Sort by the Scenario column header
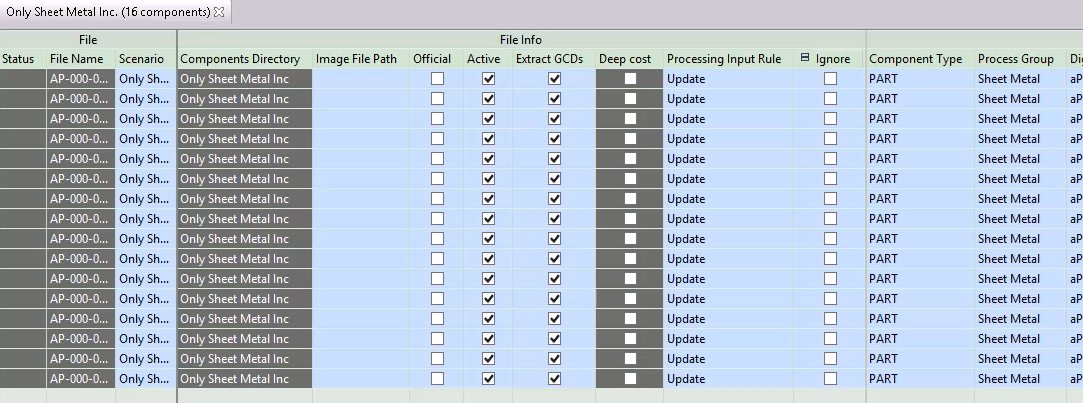 coord(141,59)
